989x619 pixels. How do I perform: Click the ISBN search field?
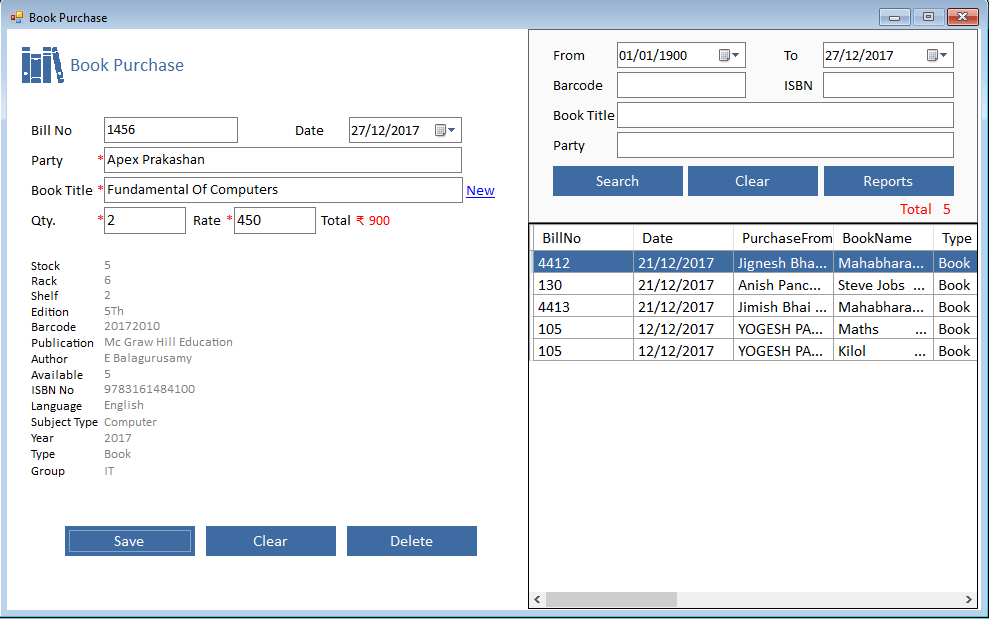[888, 85]
